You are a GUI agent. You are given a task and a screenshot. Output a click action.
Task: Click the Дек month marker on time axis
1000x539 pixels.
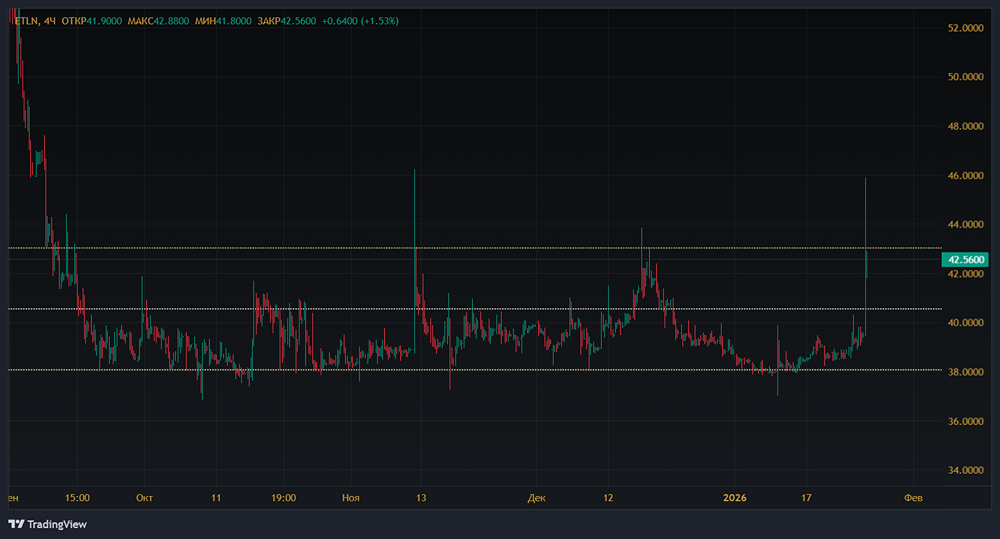(536, 498)
